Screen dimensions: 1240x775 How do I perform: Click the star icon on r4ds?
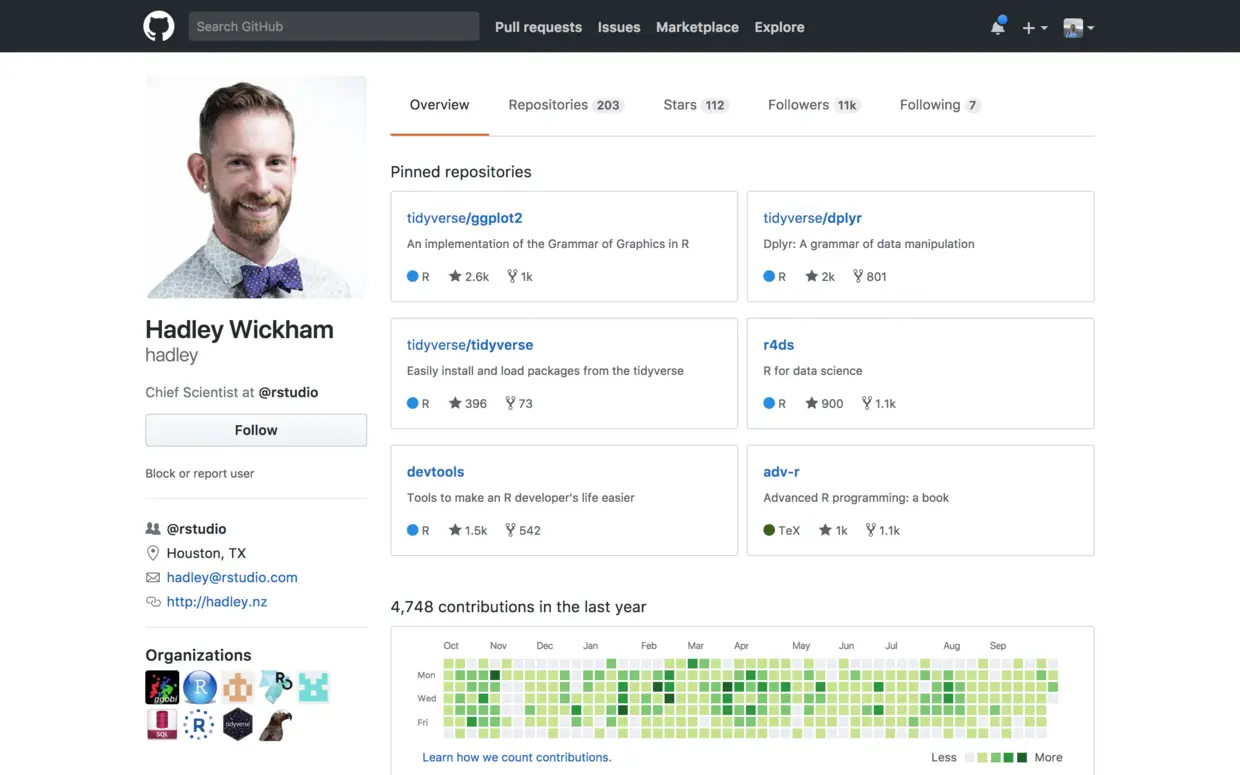click(811, 403)
